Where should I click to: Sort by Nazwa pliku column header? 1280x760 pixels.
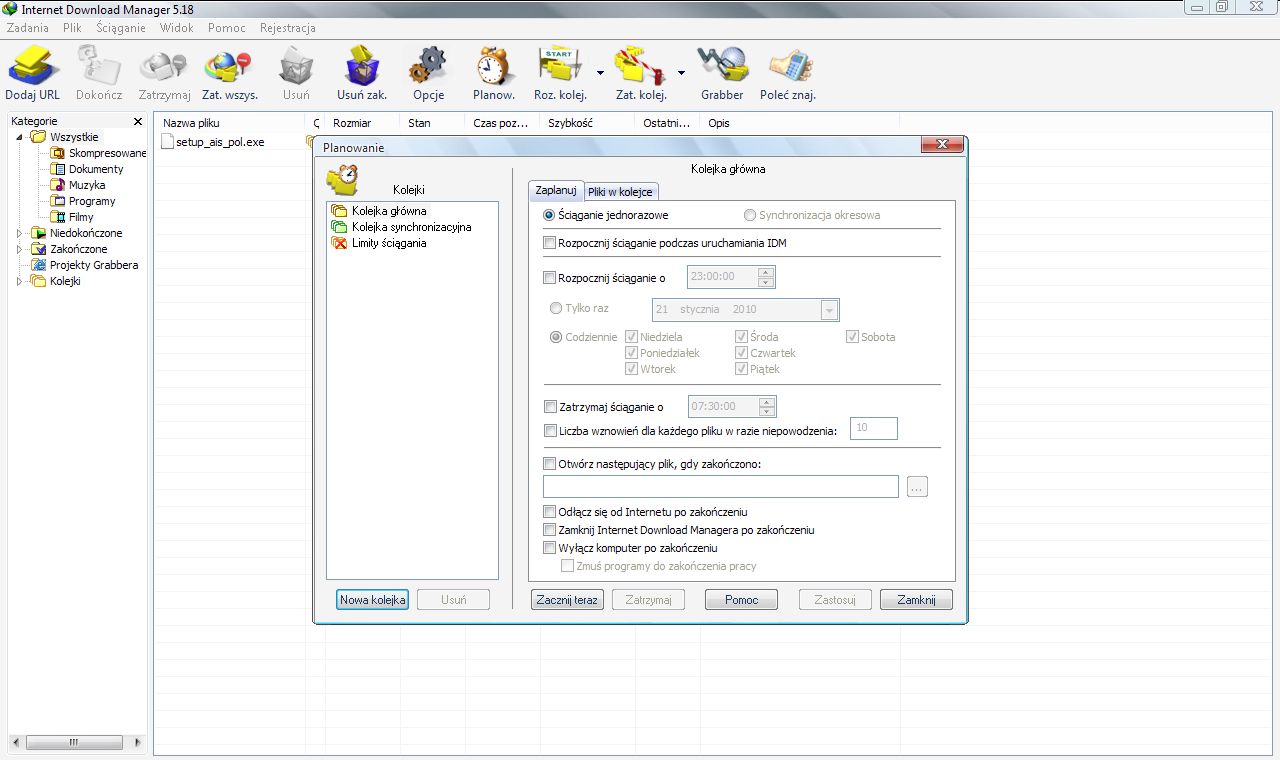(x=230, y=123)
